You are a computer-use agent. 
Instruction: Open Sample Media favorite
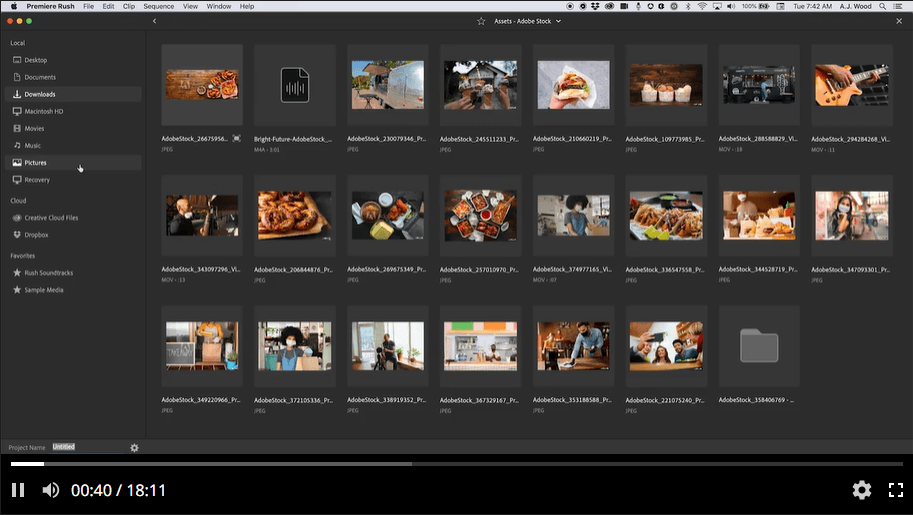[x=43, y=290]
